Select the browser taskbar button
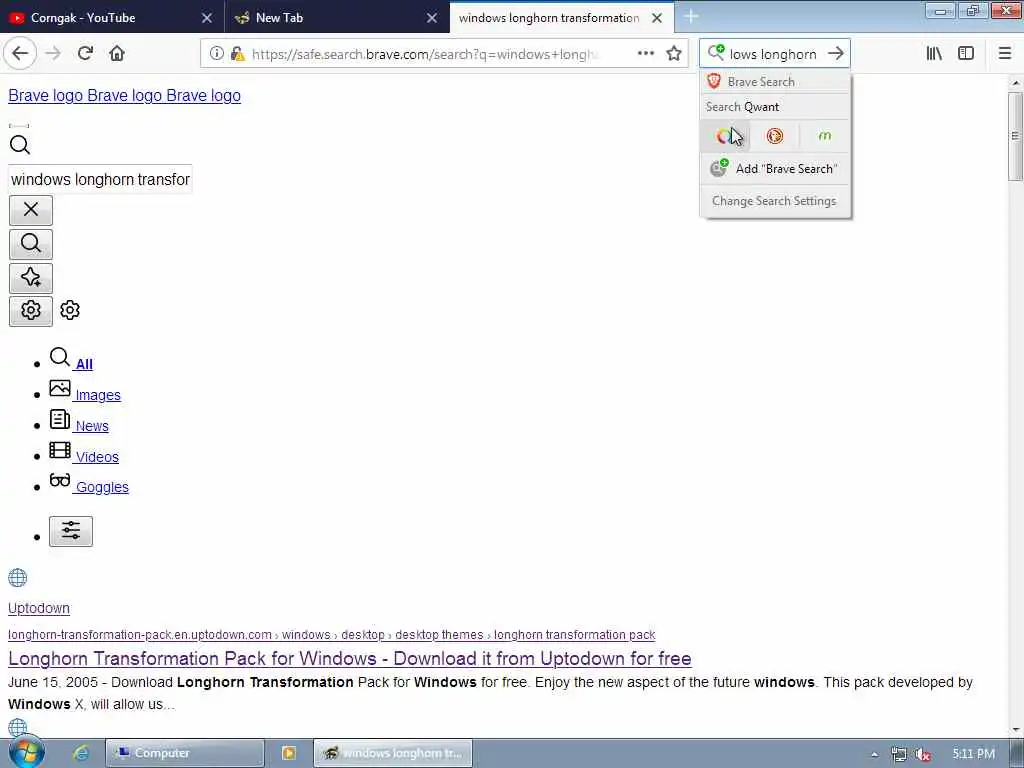 click(392, 753)
